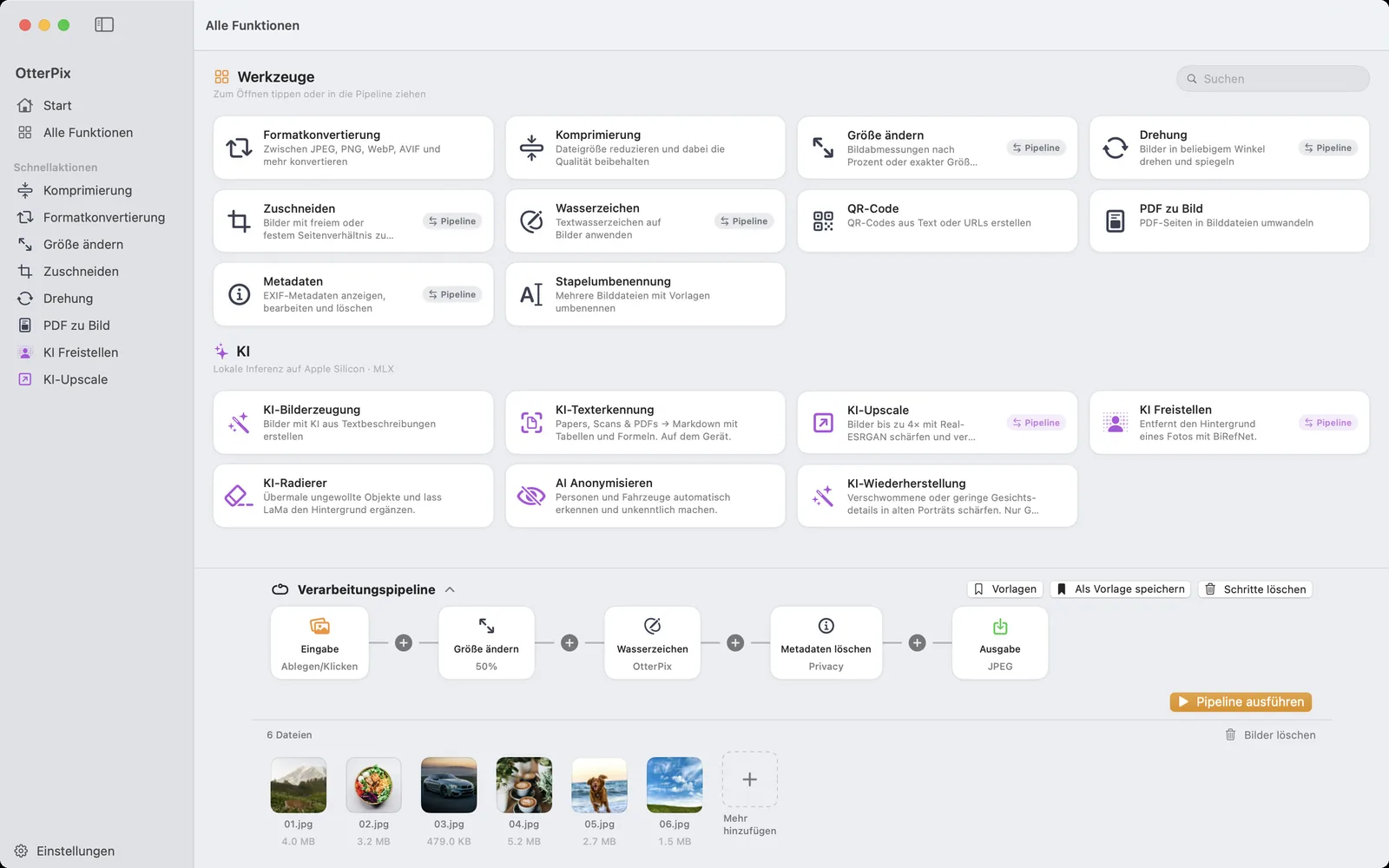The image size is (1389, 868).
Task: Click the PDF zu Bild card icon
Action: point(1116,221)
